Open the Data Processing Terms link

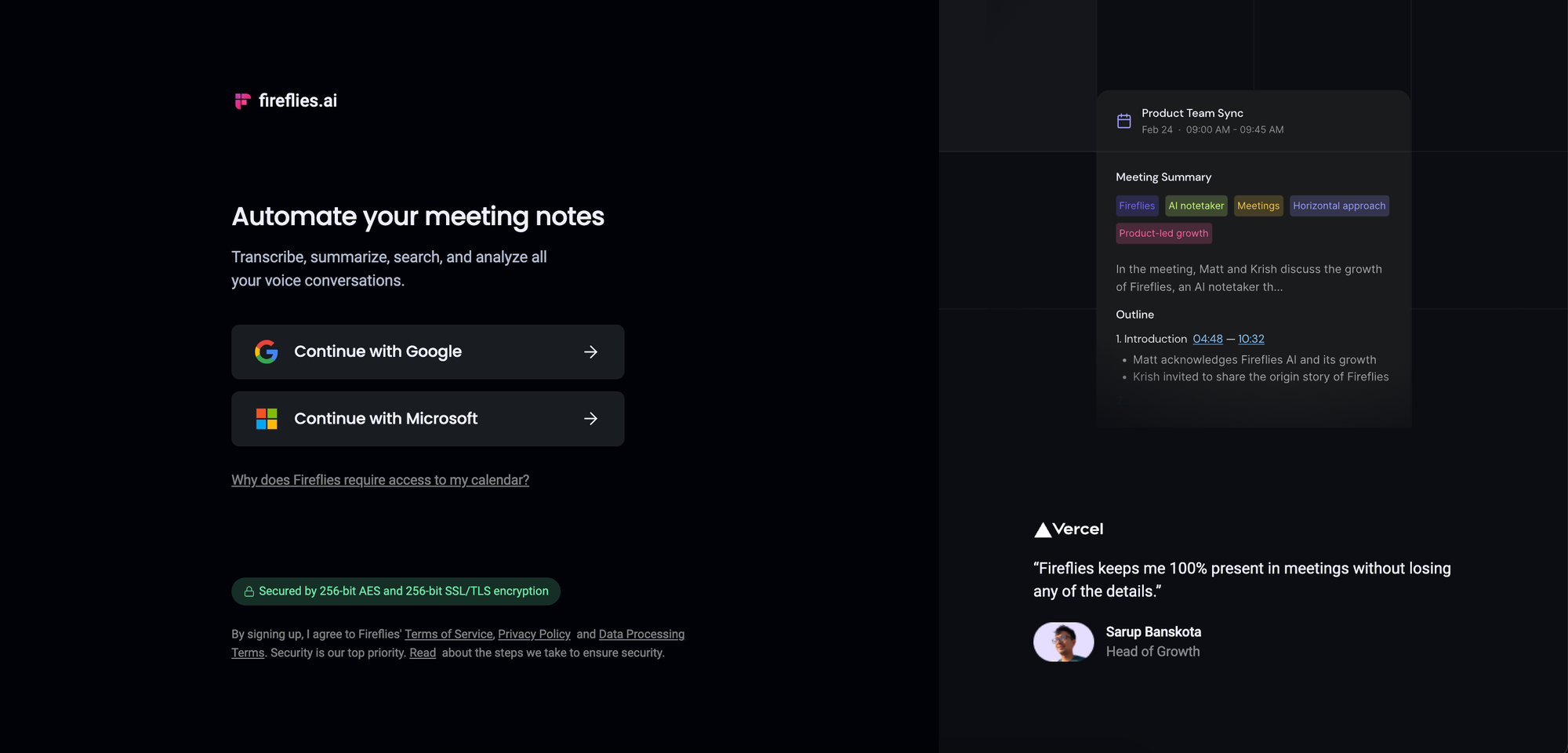tap(641, 634)
